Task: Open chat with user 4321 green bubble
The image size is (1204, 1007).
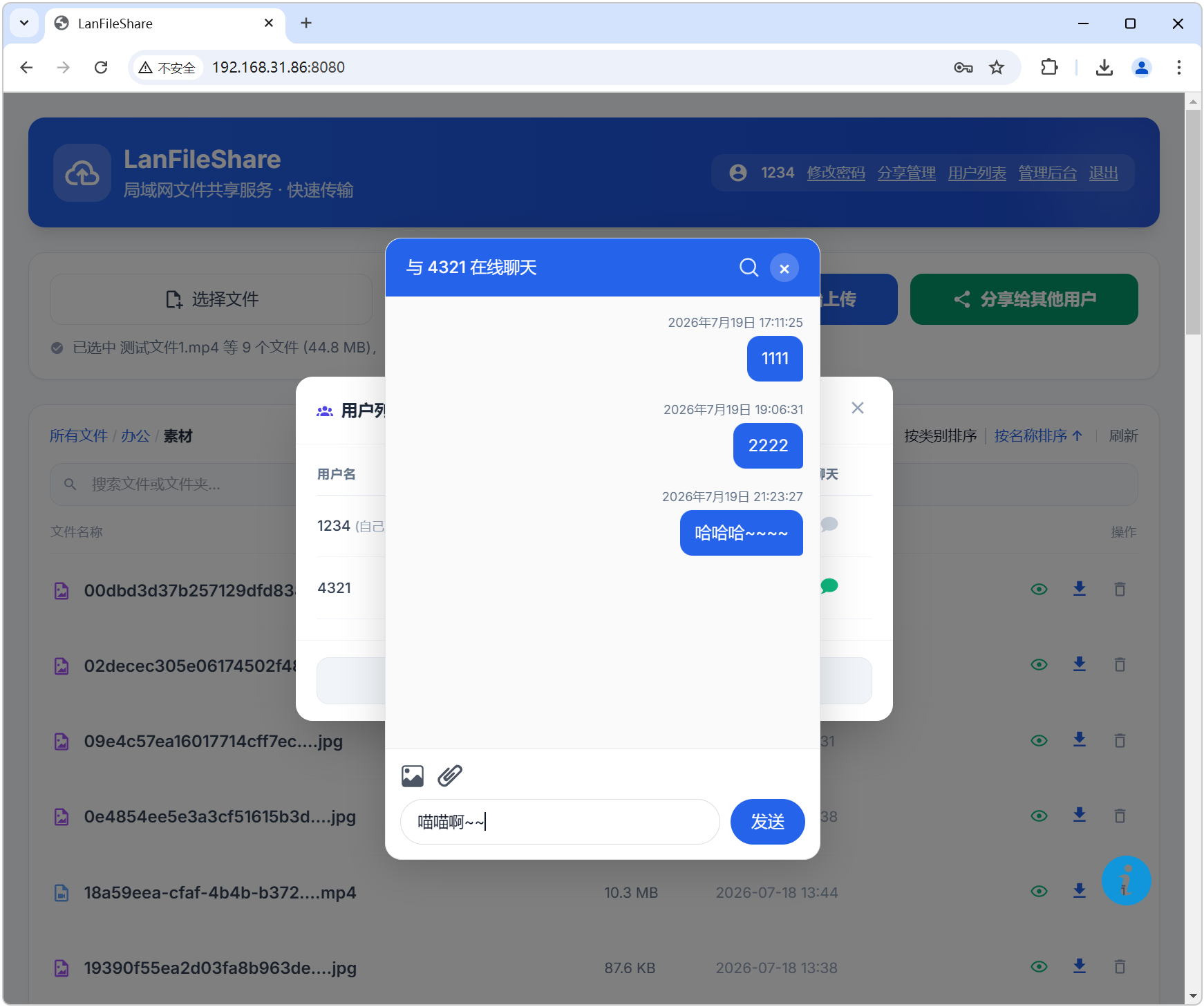Action: (829, 586)
